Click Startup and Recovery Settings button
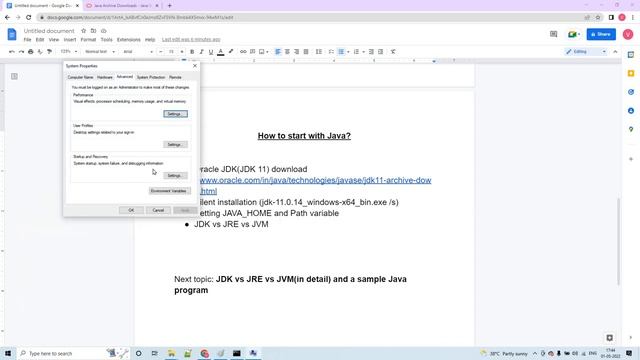The image size is (640, 360). point(176,176)
